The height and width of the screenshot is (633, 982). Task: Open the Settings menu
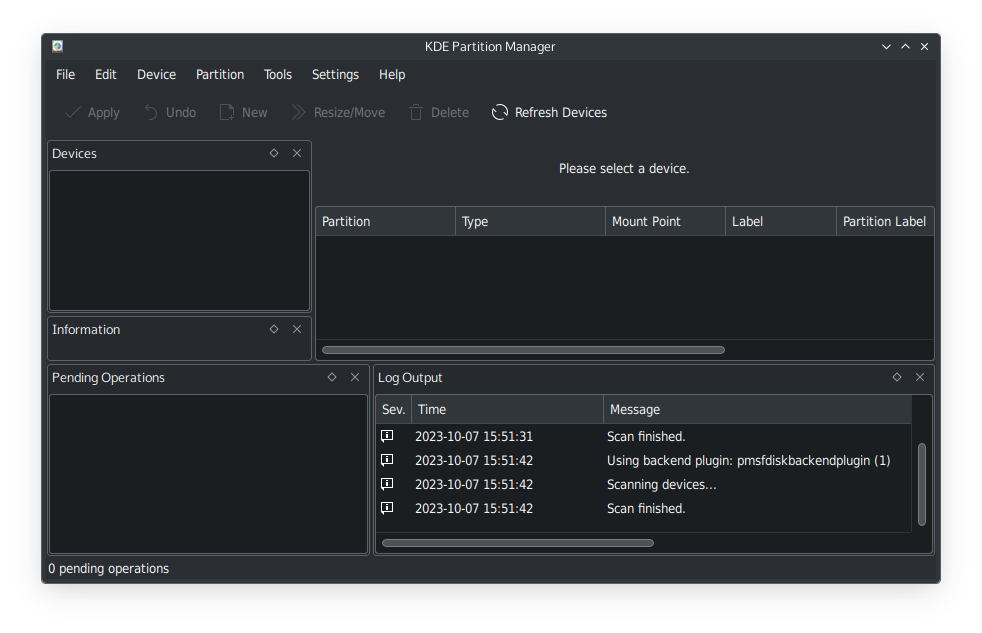pyautogui.click(x=335, y=75)
